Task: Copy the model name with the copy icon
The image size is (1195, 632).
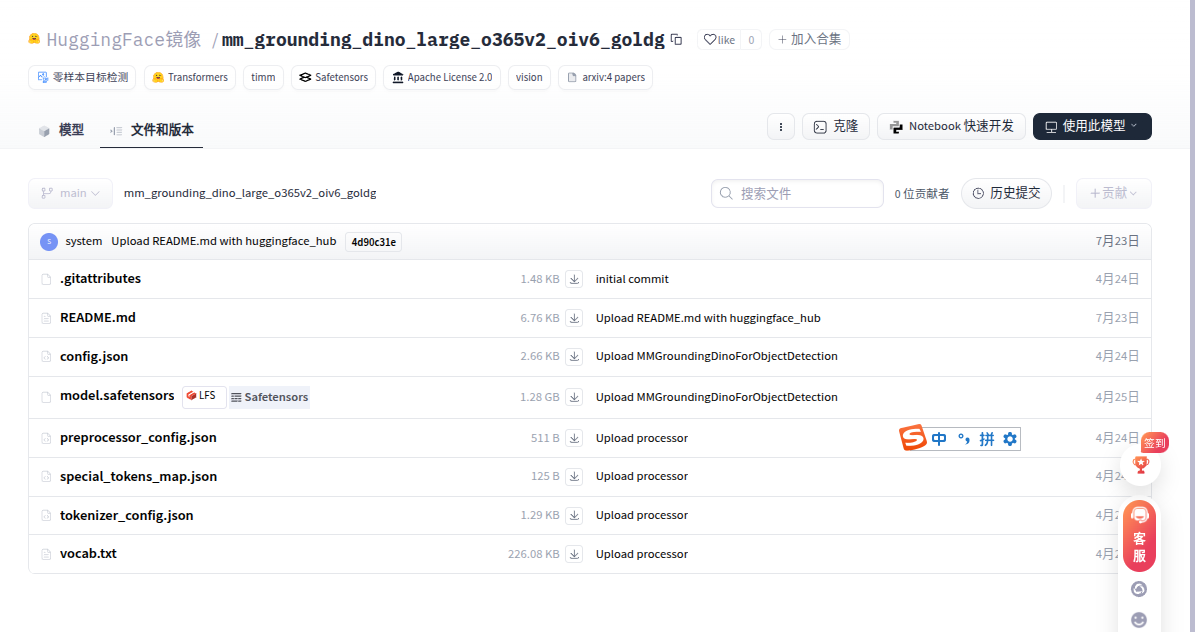Action: click(x=676, y=40)
